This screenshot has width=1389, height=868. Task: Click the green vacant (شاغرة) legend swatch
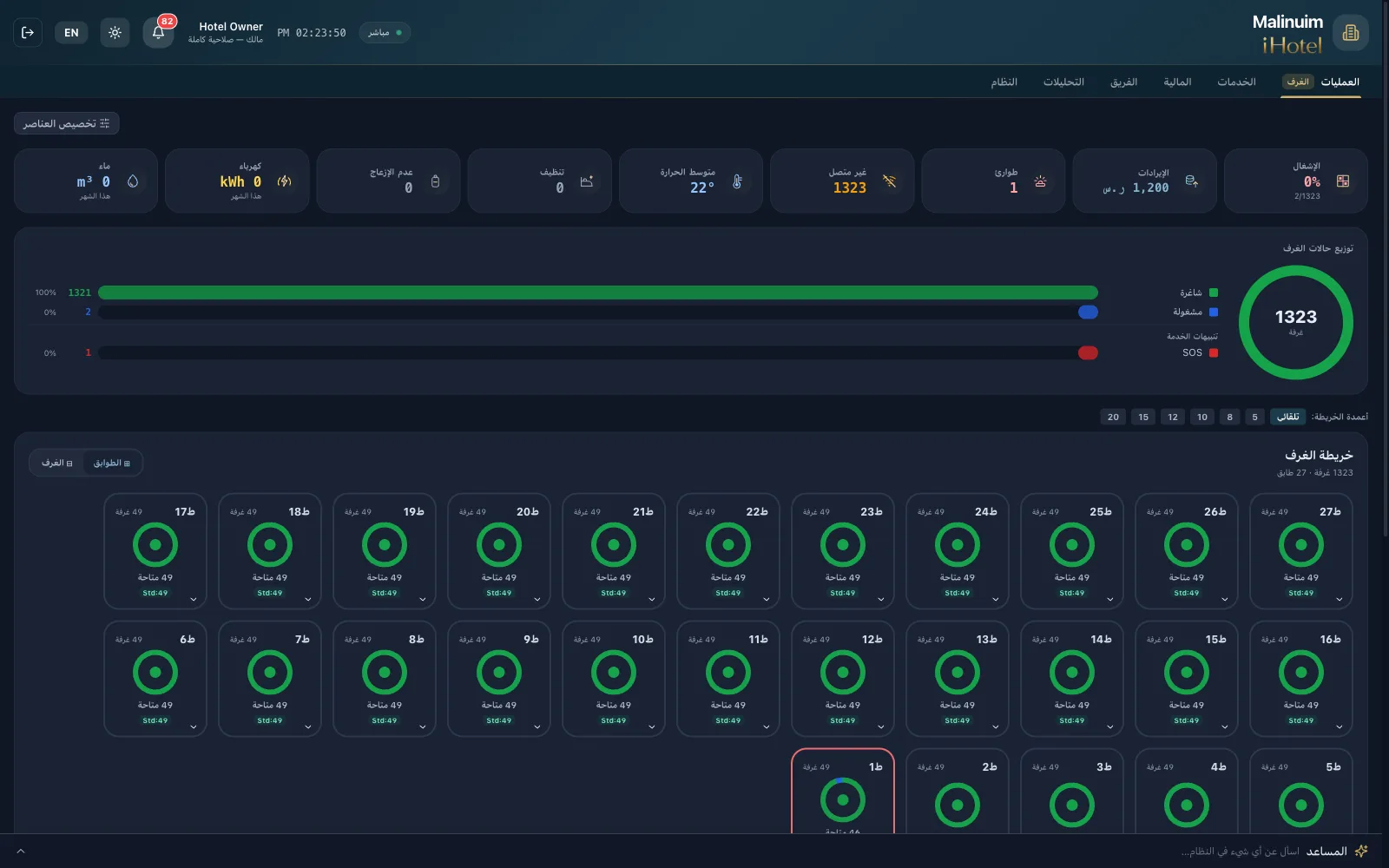point(1214,293)
